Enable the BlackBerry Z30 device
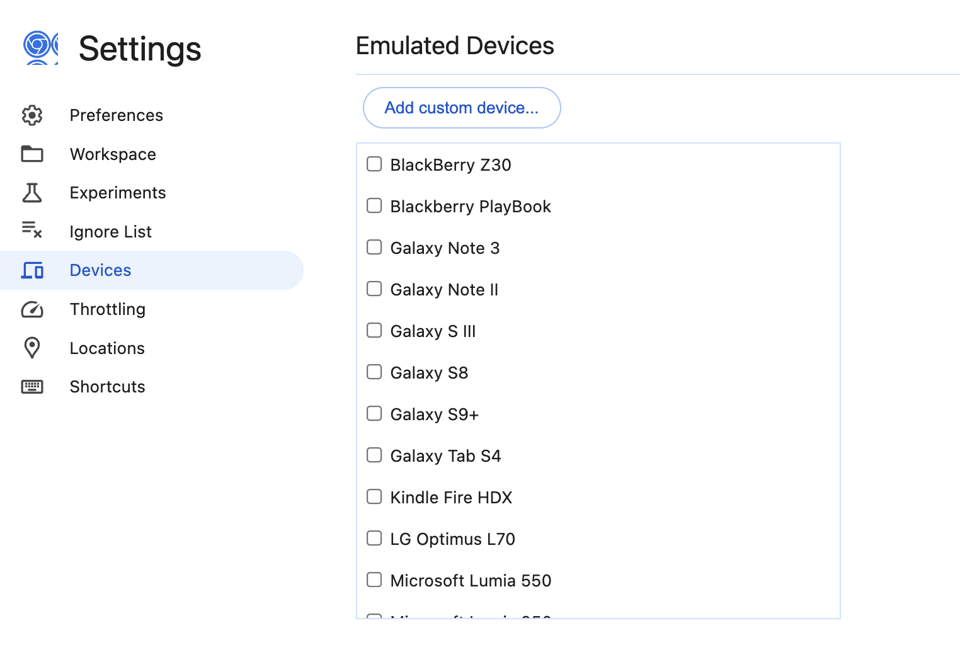Image resolution: width=960 pixels, height=645 pixels. pos(374,164)
